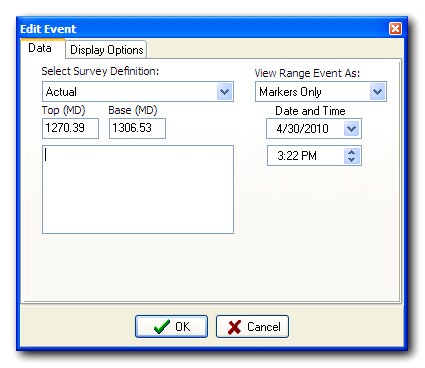Viewport: 425px width, 368px height.
Task: Select the PM portion of the time
Action: click(x=308, y=156)
